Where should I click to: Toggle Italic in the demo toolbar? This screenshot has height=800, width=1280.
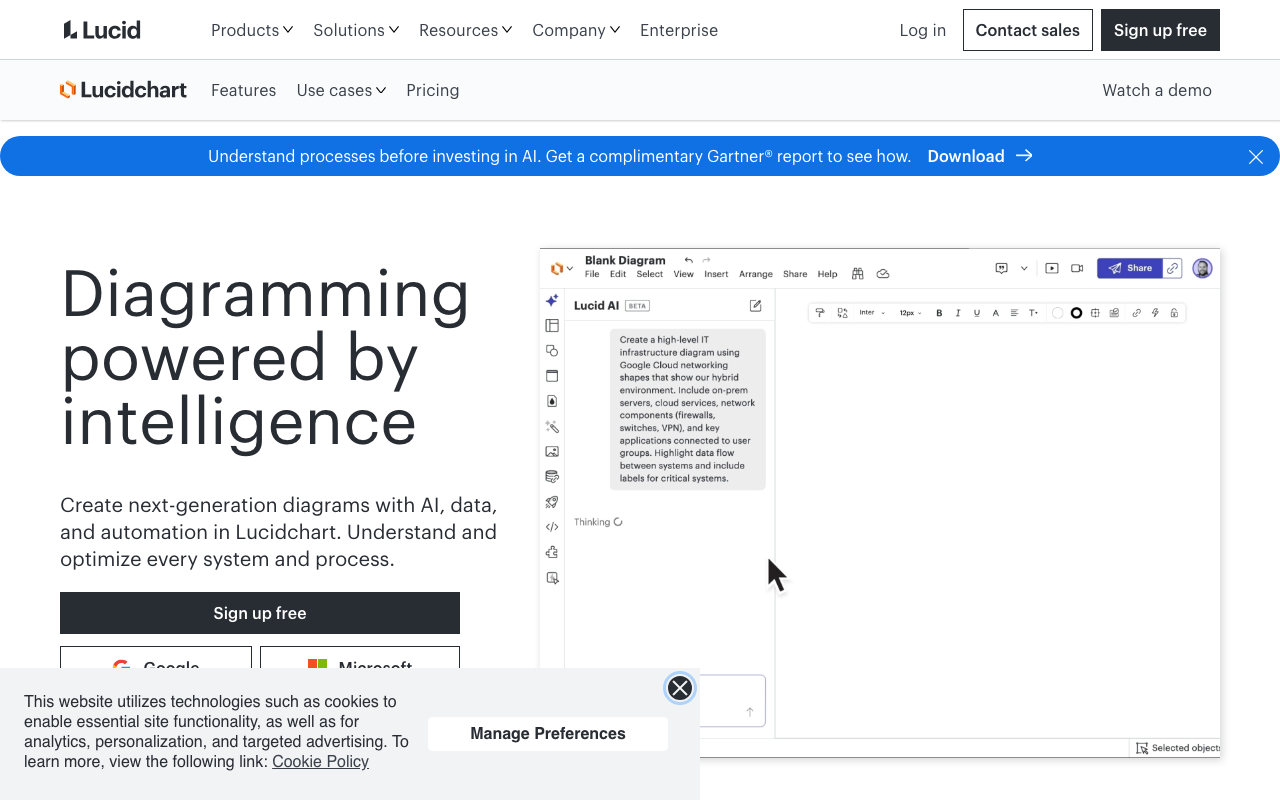[x=958, y=313]
